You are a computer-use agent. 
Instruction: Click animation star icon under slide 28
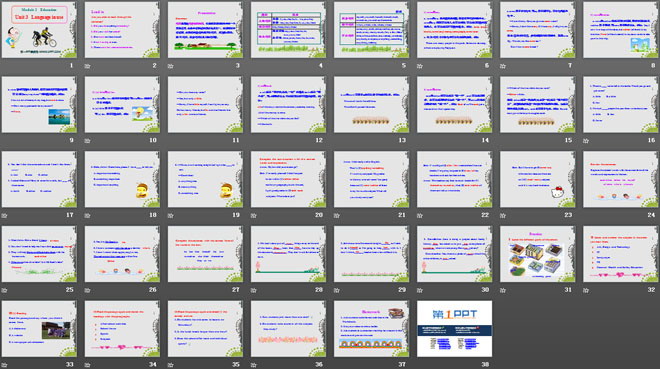[254, 290]
